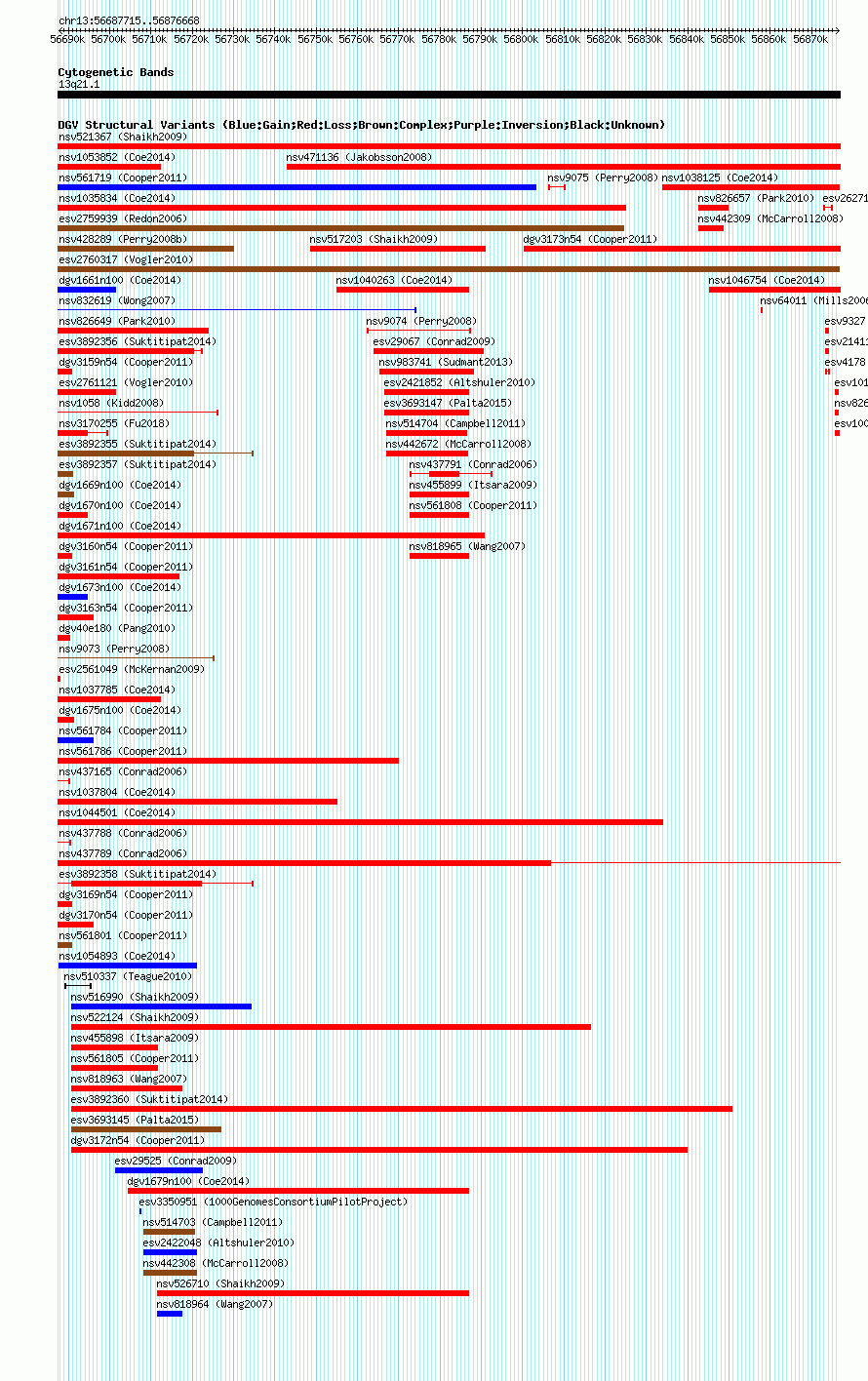Screen dimensions: 868x1381
Task: Open esv3892360 (Suktitipat2014) variant label
Action: (149, 1099)
